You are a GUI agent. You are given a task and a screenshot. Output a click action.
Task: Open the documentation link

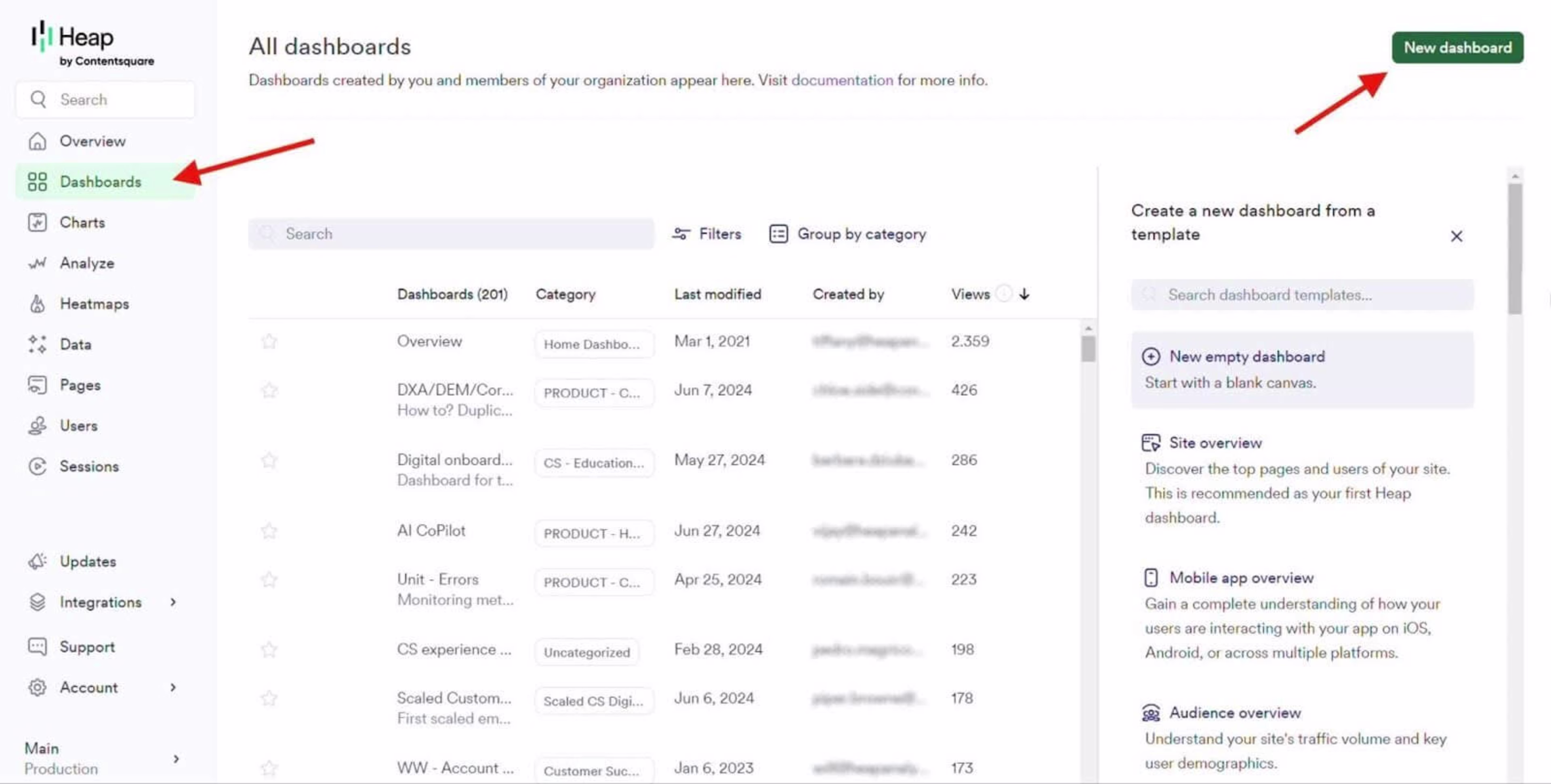(x=842, y=80)
